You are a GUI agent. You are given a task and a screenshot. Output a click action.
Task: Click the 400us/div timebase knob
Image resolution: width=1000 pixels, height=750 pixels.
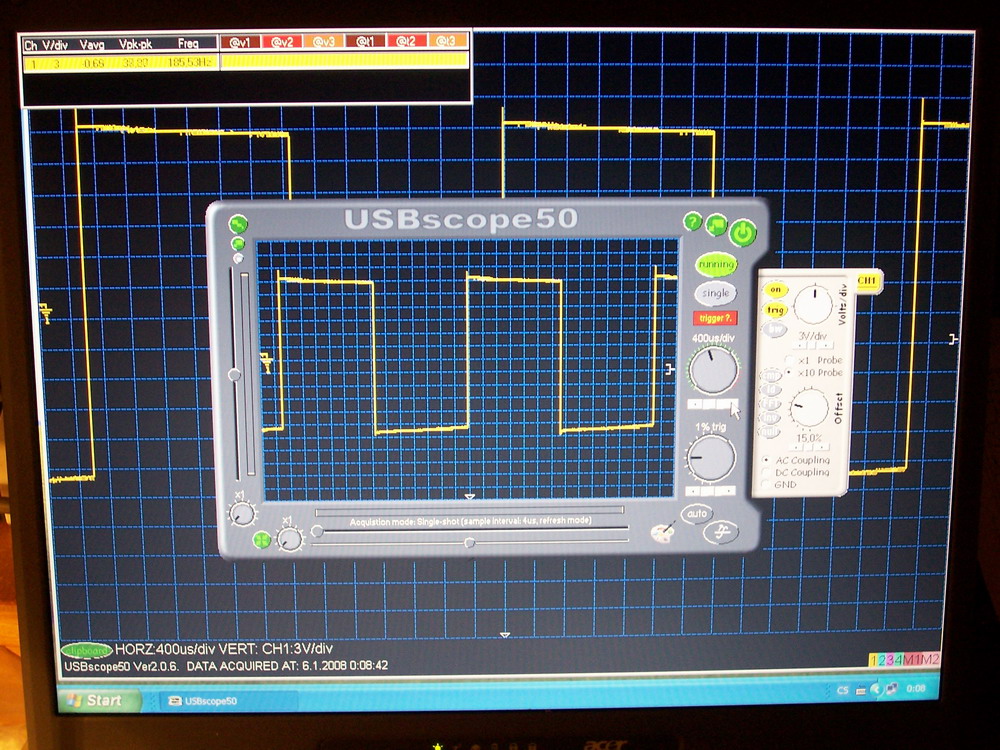(x=713, y=371)
